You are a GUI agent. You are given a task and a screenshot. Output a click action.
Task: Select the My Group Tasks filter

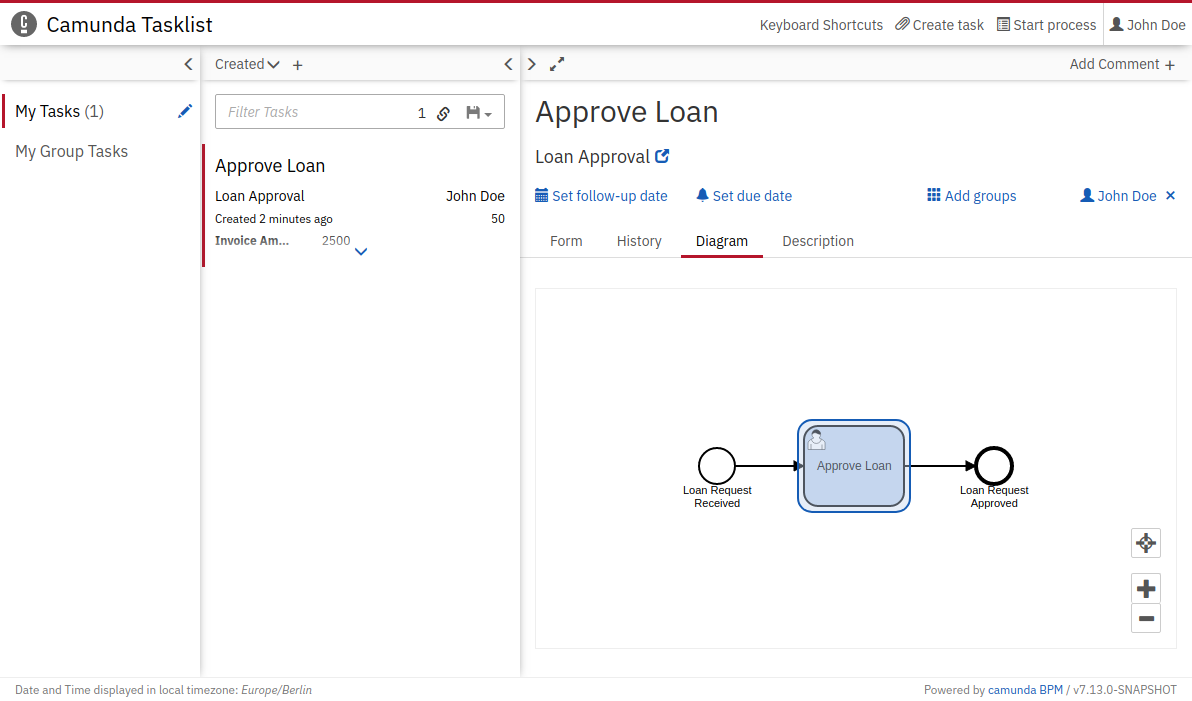pyautogui.click(x=72, y=151)
